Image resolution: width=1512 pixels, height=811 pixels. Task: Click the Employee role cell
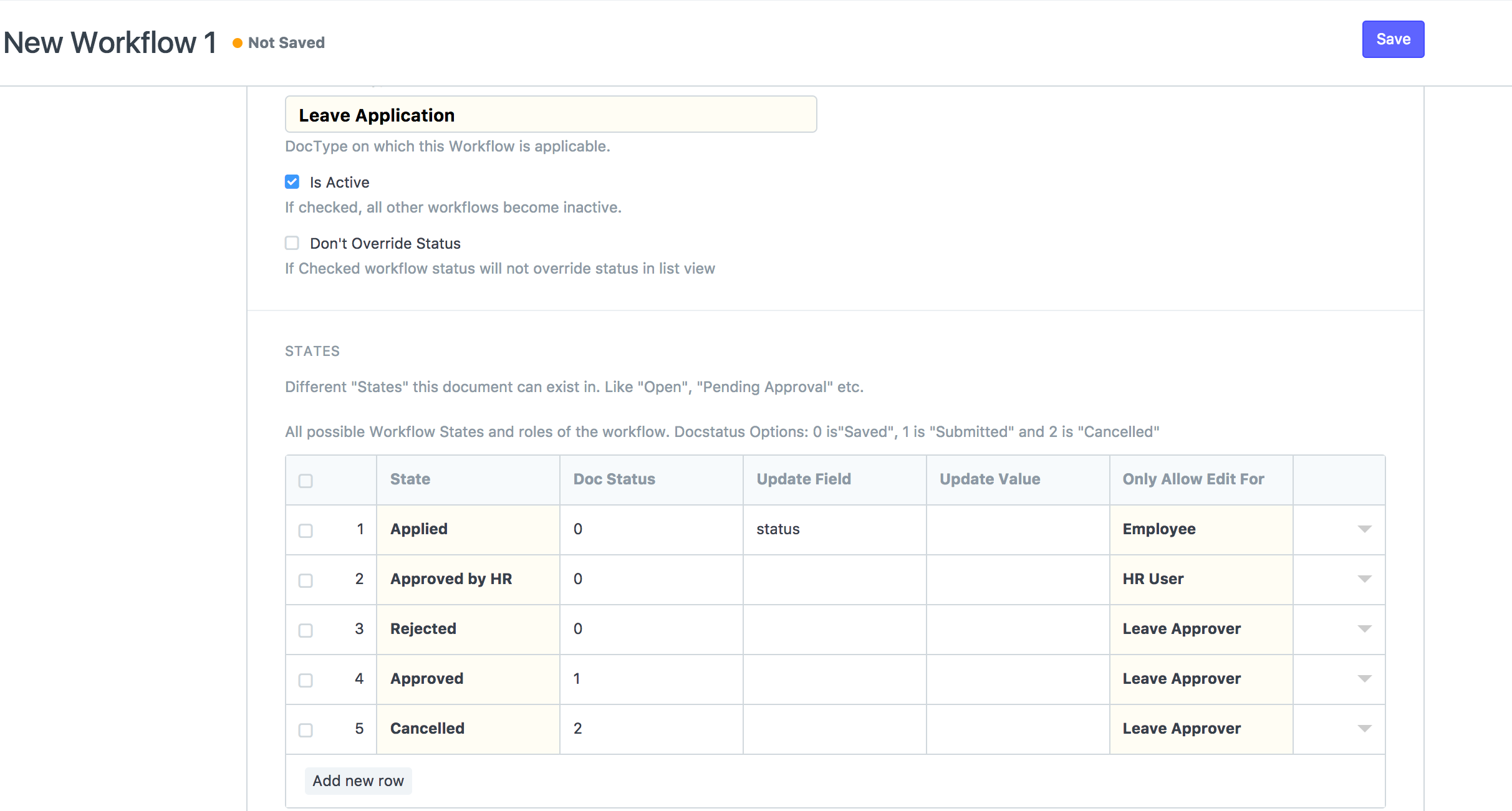click(1200, 529)
